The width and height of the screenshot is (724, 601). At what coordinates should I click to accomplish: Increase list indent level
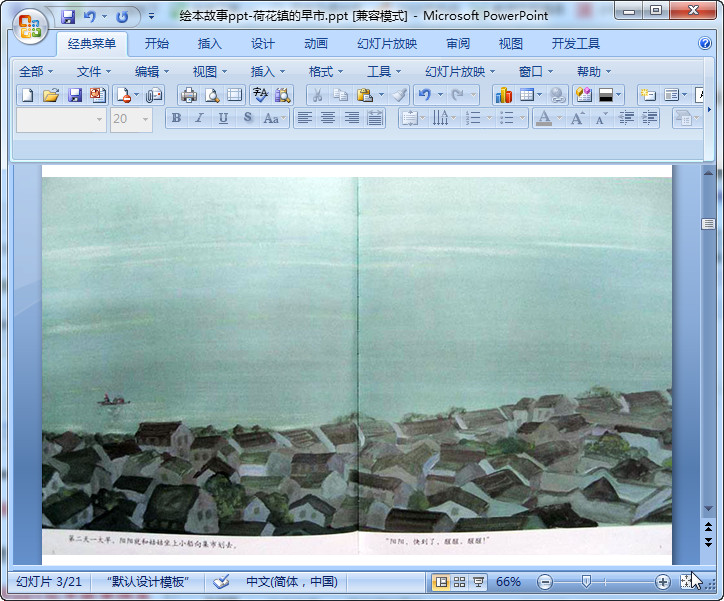(x=649, y=119)
